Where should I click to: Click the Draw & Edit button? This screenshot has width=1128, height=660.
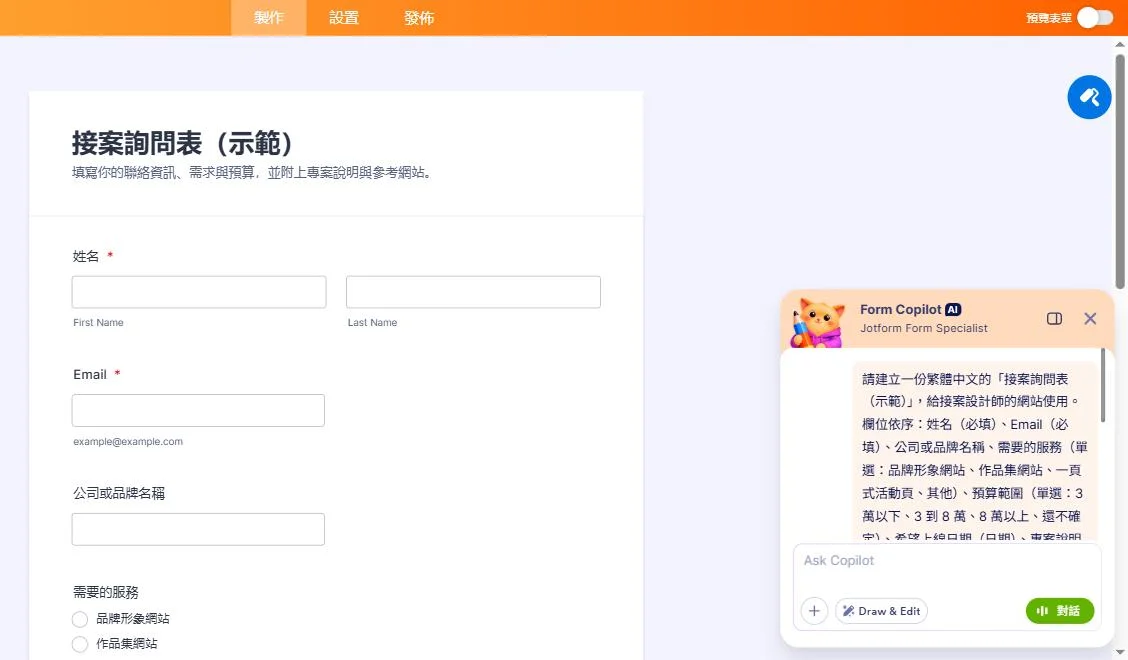pyautogui.click(x=881, y=611)
